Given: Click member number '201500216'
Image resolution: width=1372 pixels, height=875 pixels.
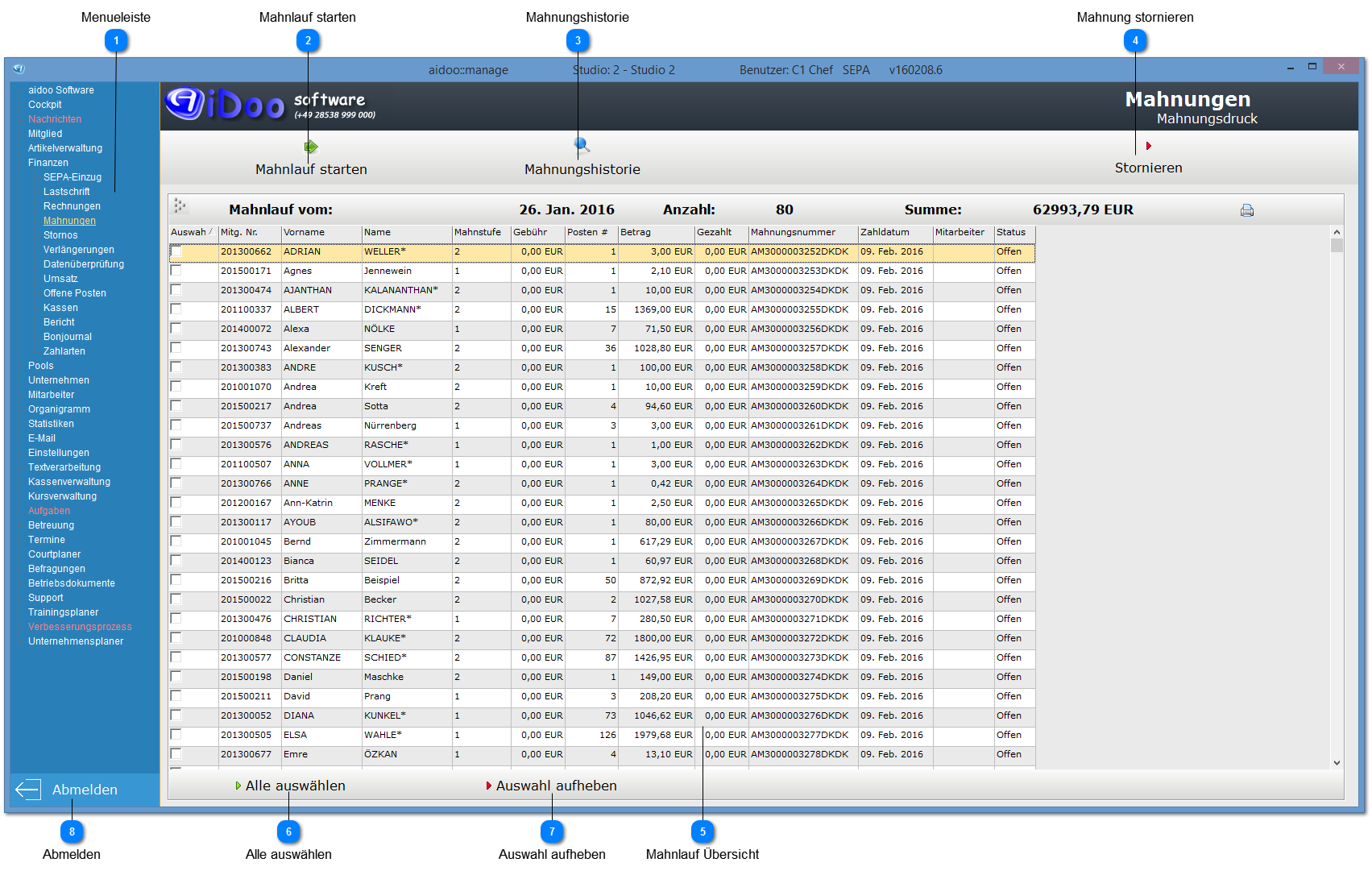Looking at the screenshot, I should 250,580.
